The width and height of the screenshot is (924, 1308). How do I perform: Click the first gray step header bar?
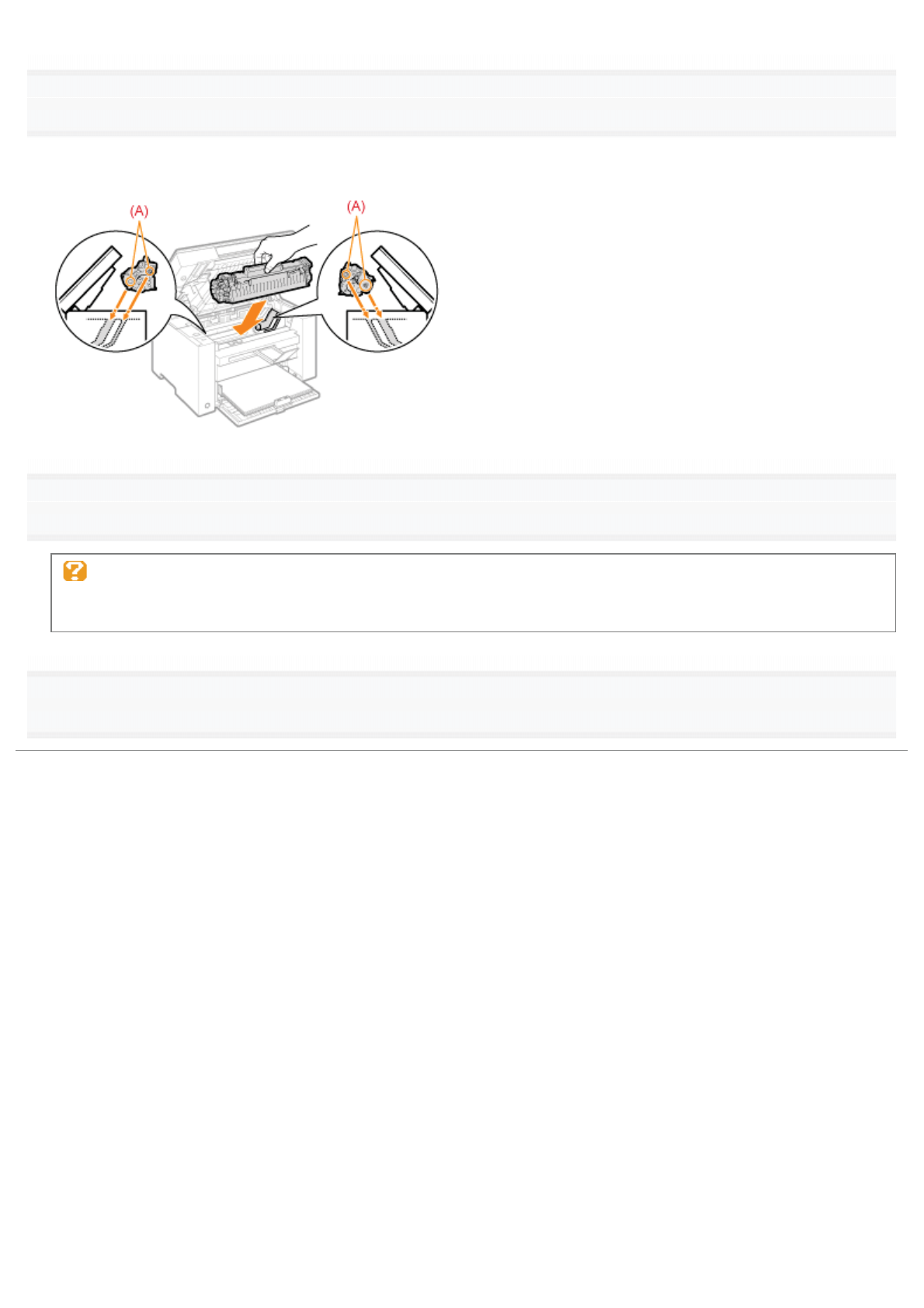click(461, 103)
